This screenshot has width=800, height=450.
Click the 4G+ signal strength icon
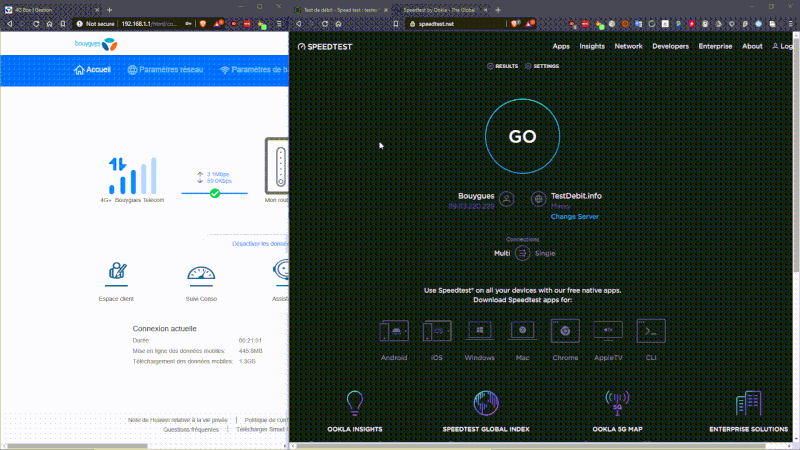pyautogui.click(x=132, y=176)
